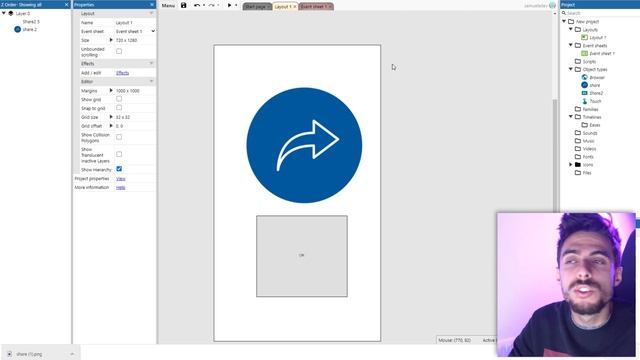Select the Files folder
Screen dimensions: 640x360
pos(583,173)
